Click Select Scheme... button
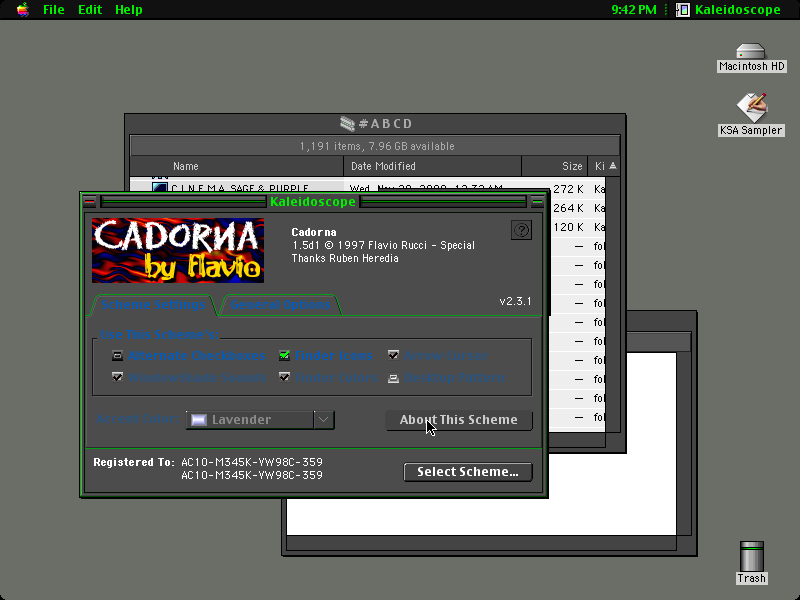The height and width of the screenshot is (600, 800). tap(468, 472)
